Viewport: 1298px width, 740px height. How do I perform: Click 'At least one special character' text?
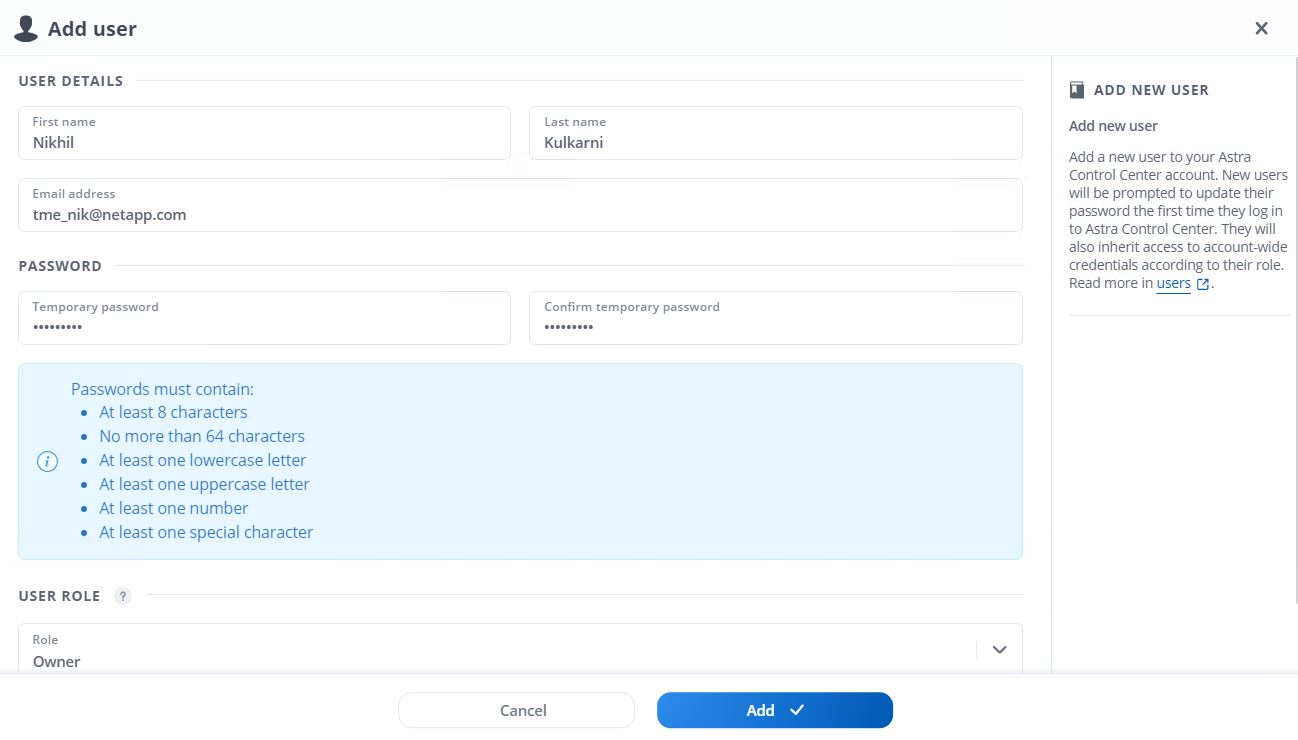(x=206, y=532)
